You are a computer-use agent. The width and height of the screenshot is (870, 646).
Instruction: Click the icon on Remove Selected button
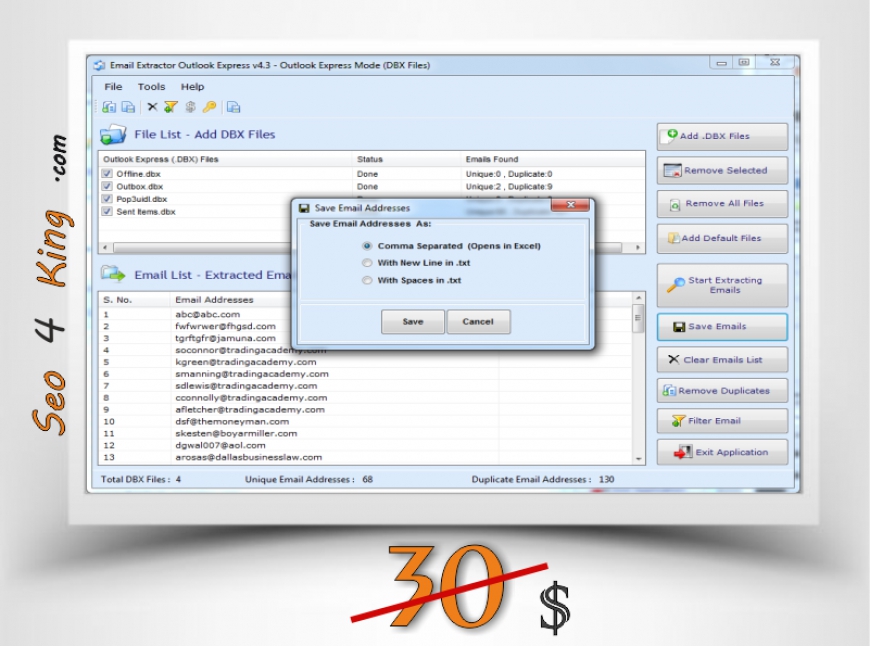coord(672,170)
